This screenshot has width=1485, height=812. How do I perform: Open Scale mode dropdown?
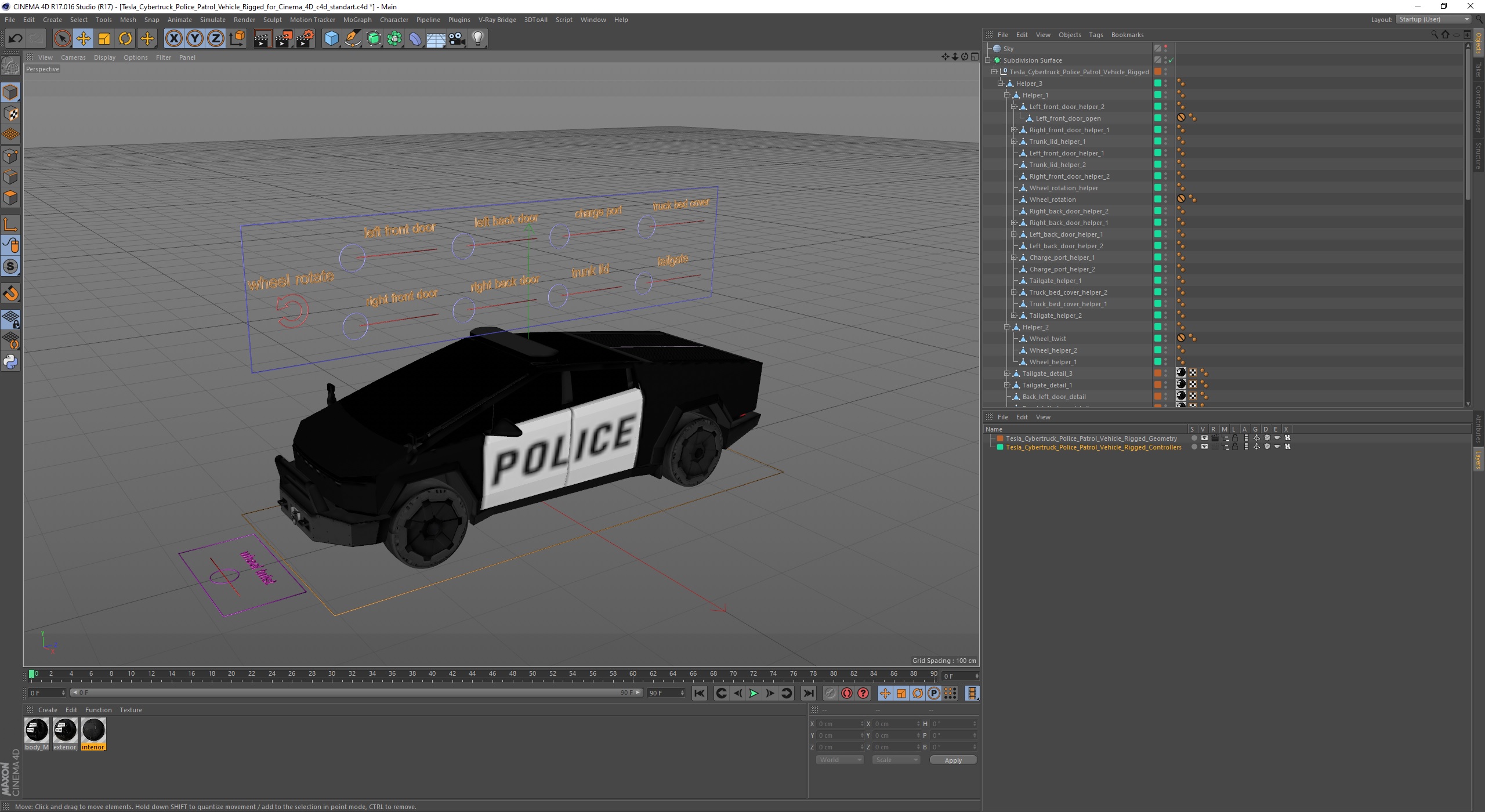pyautogui.click(x=896, y=760)
